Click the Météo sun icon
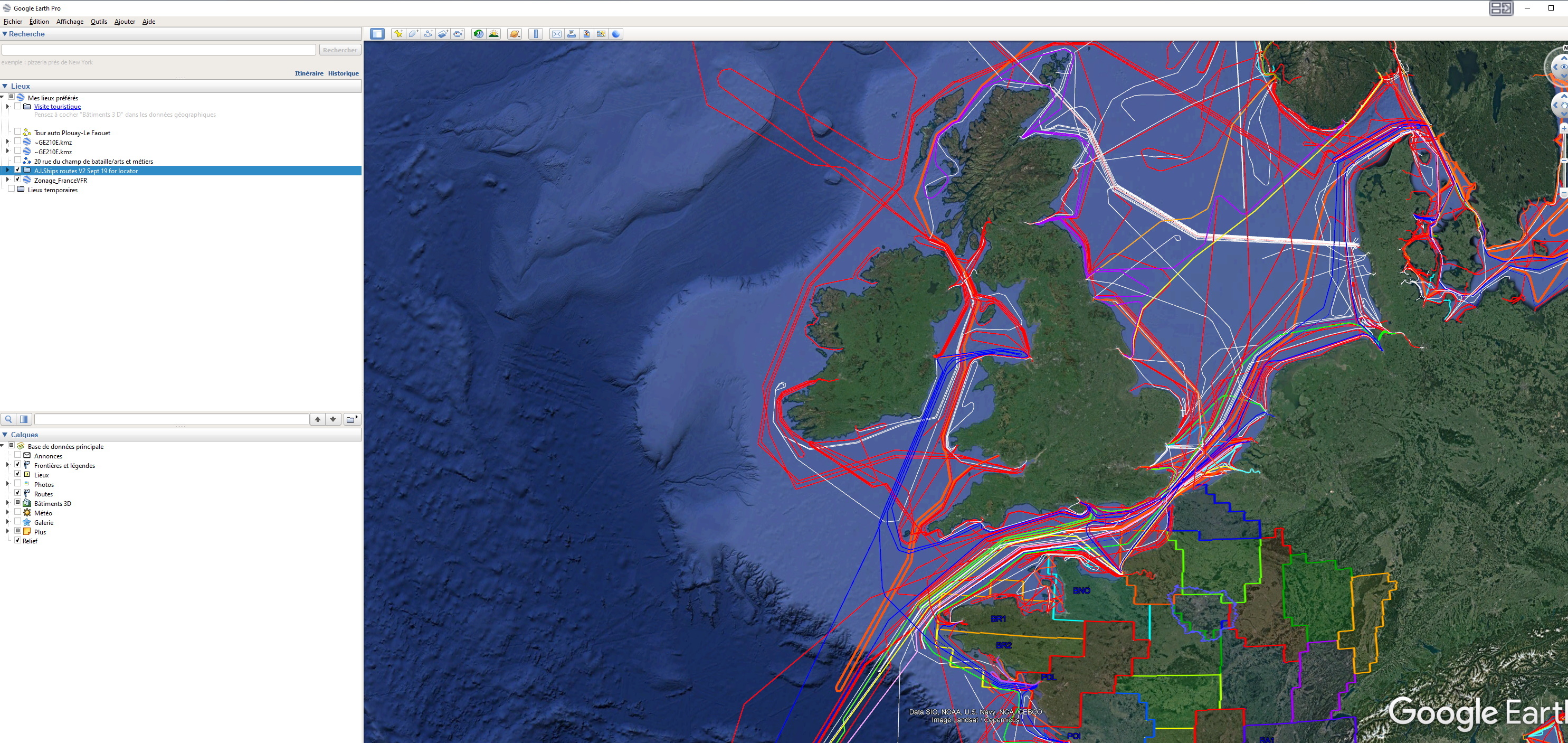The width and height of the screenshot is (1568, 743). click(27, 513)
